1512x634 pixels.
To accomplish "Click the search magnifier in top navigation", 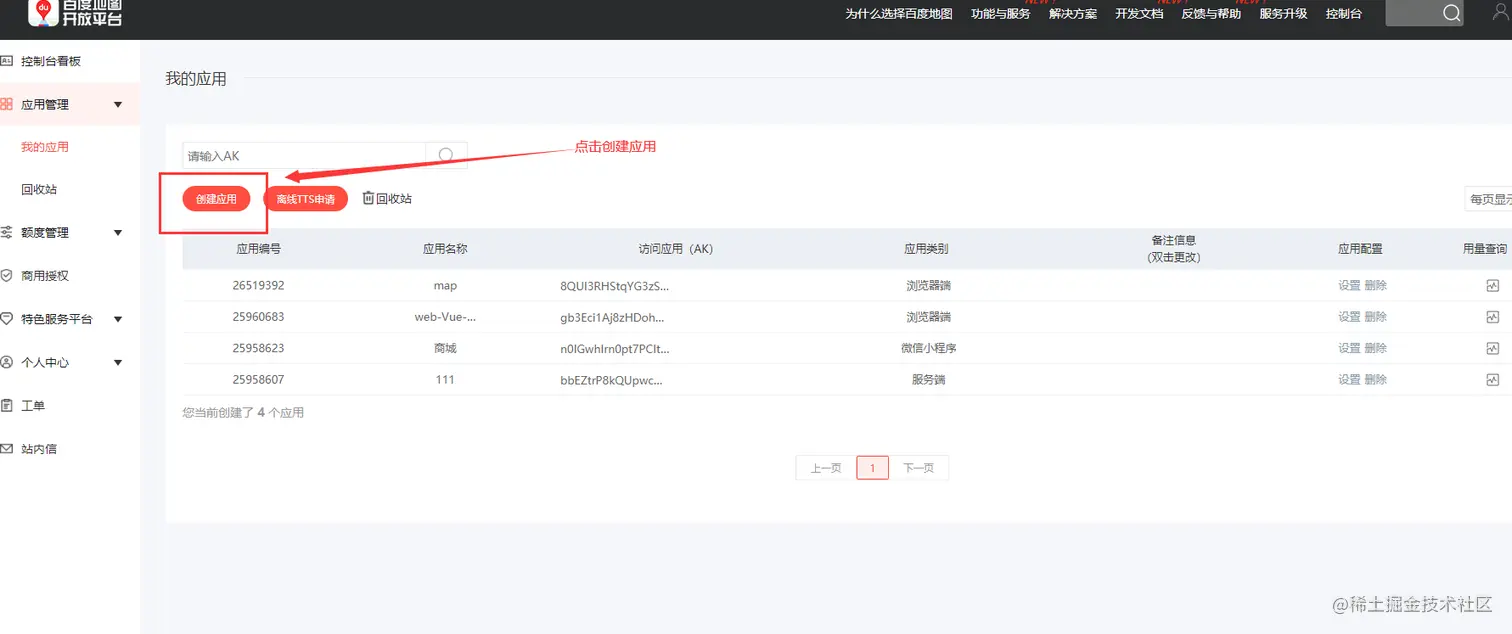I will (x=1452, y=13).
